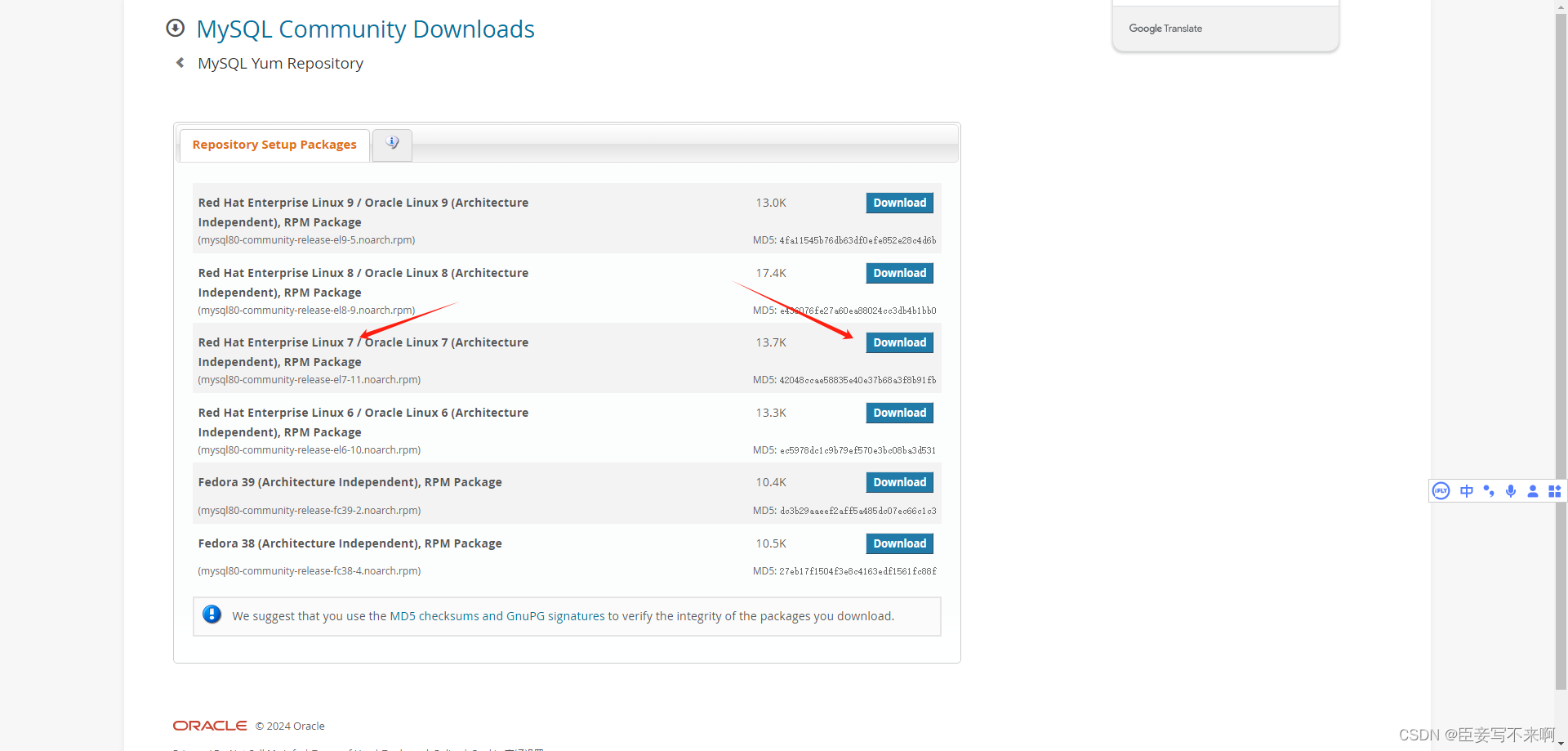Click the punctuation mode icon in IME bar
This screenshot has width=1568, height=751.
pyautogui.click(x=1489, y=491)
